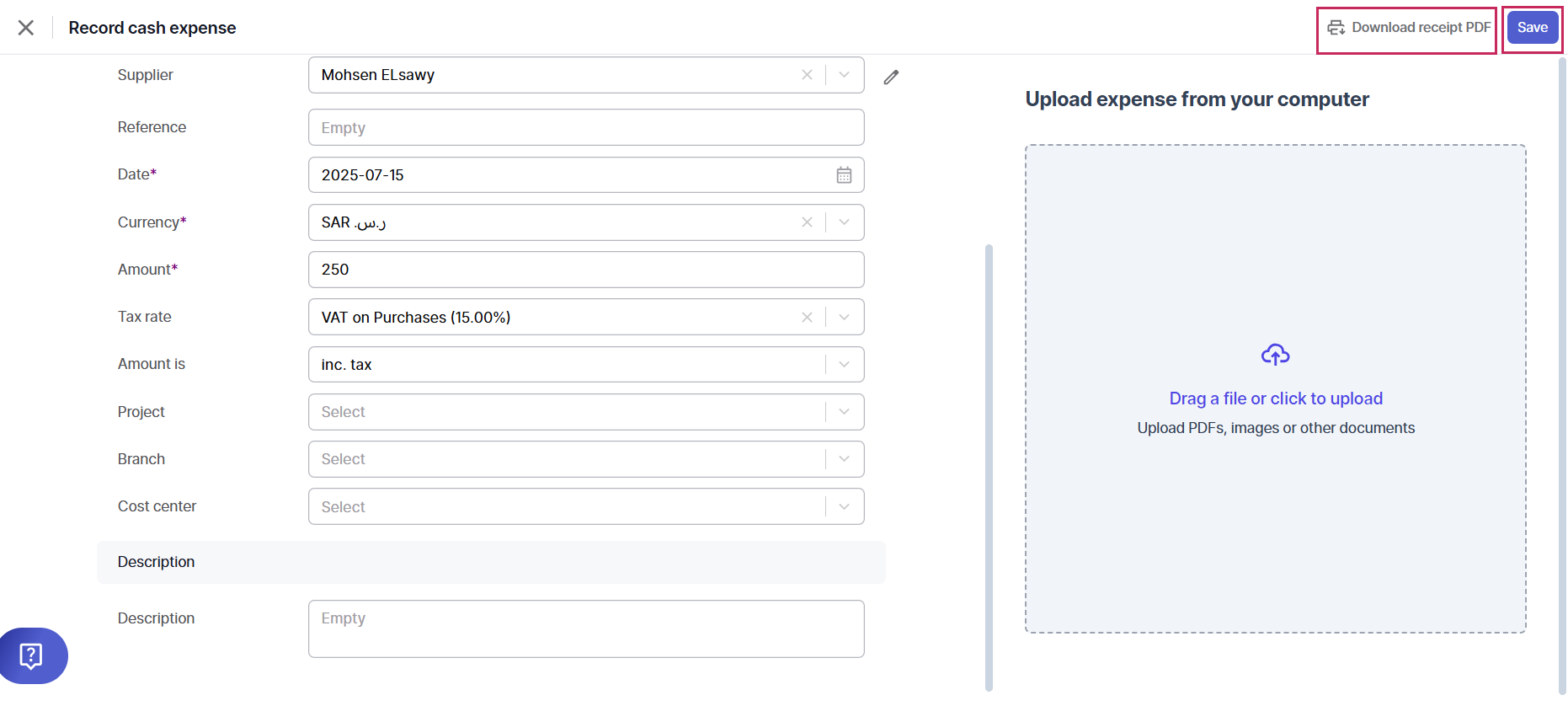
Task: Clear the VAT on Purchases tax rate
Action: 807,318
